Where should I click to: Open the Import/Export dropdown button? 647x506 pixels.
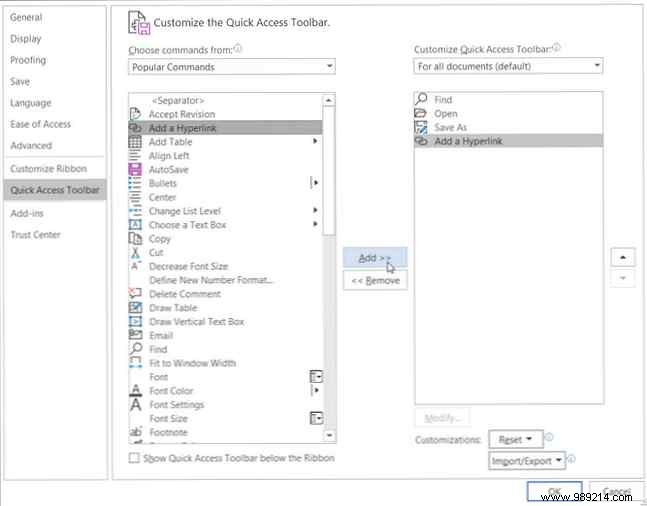pos(527,461)
